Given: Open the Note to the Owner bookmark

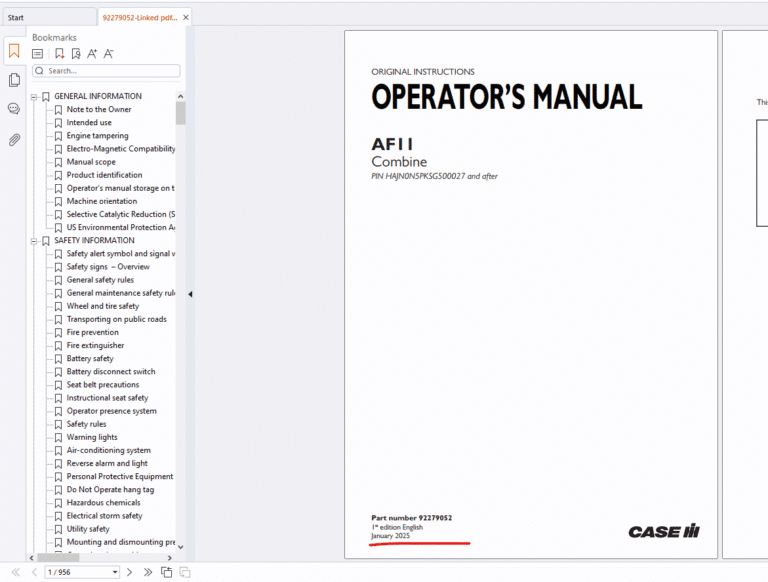Looking at the screenshot, I should point(99,109).
